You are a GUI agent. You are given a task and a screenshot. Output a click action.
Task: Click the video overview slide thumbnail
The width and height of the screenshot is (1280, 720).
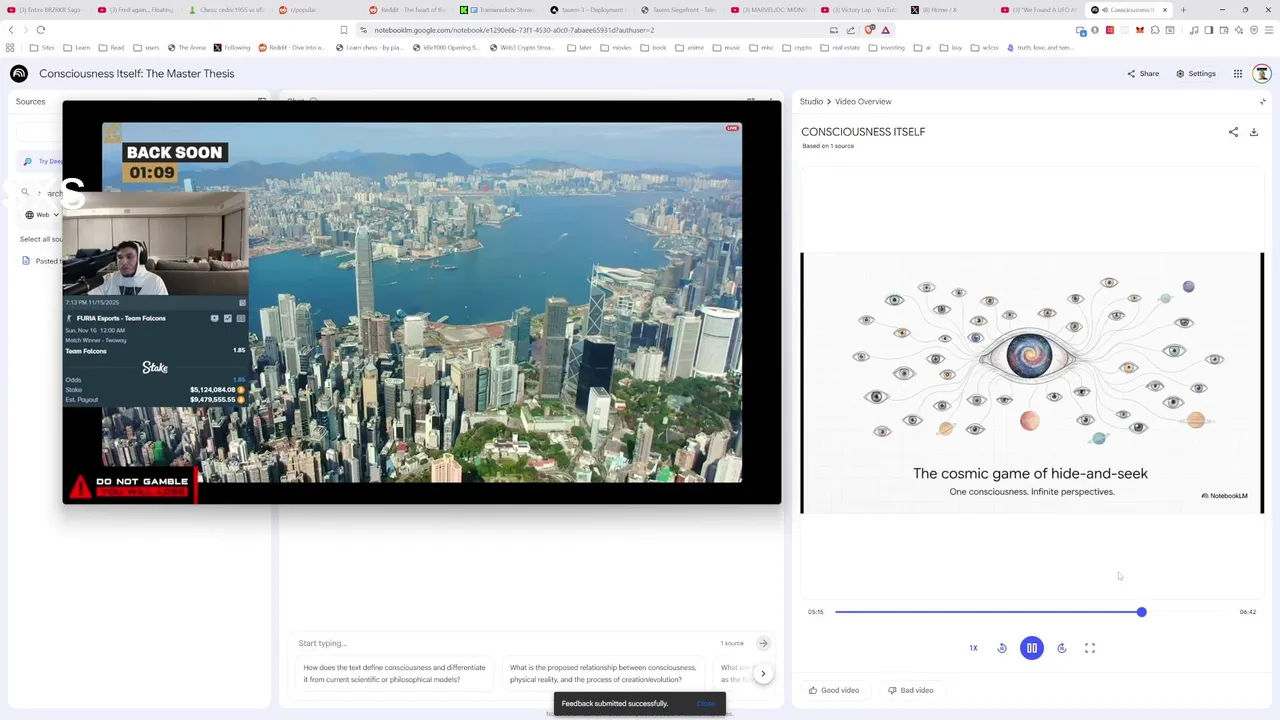pos(1032,383)
